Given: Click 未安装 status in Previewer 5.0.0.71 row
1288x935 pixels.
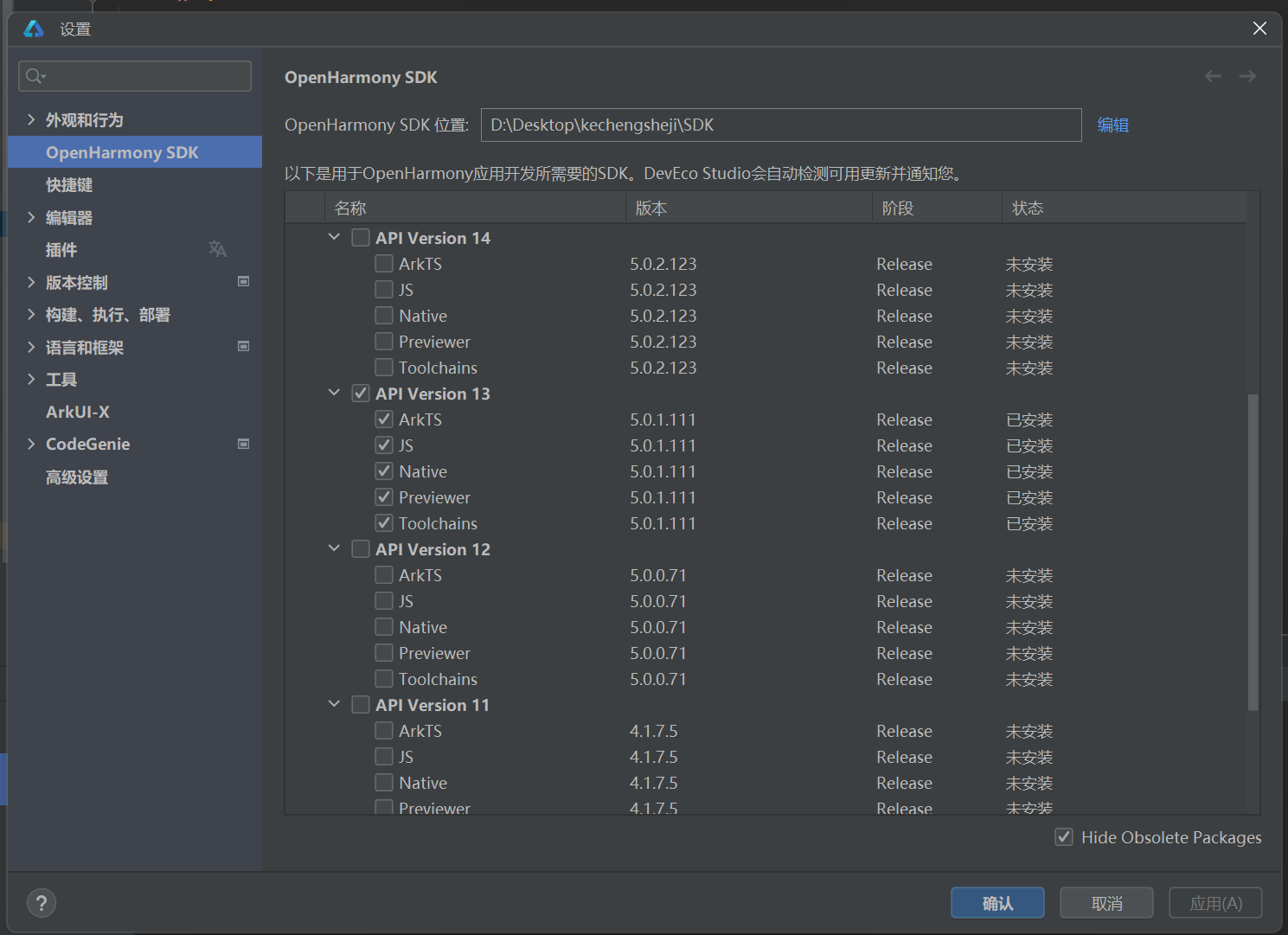Looking at the screenshot, I should coord(1029,653).
